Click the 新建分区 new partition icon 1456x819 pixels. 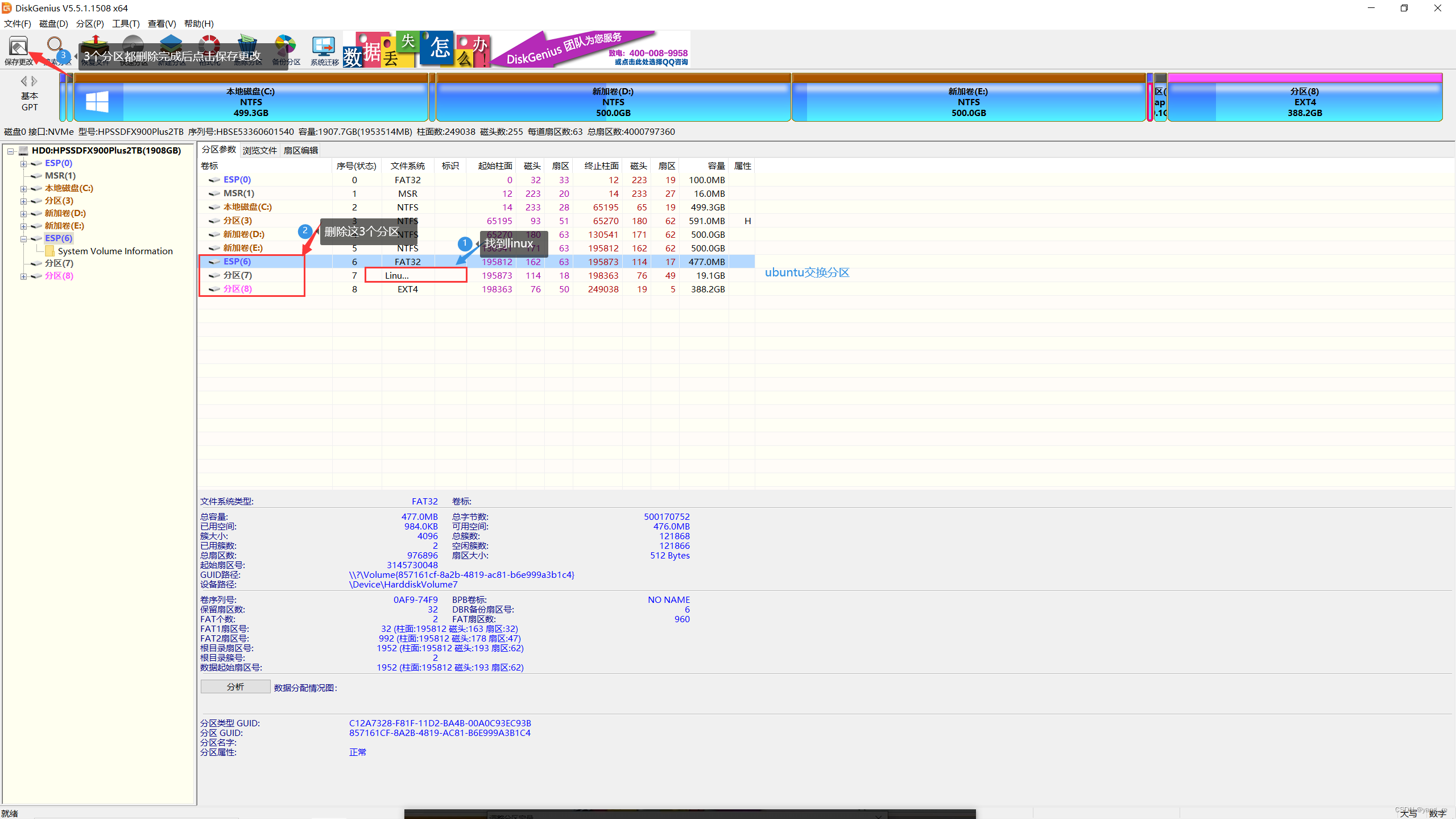point(171,45)
